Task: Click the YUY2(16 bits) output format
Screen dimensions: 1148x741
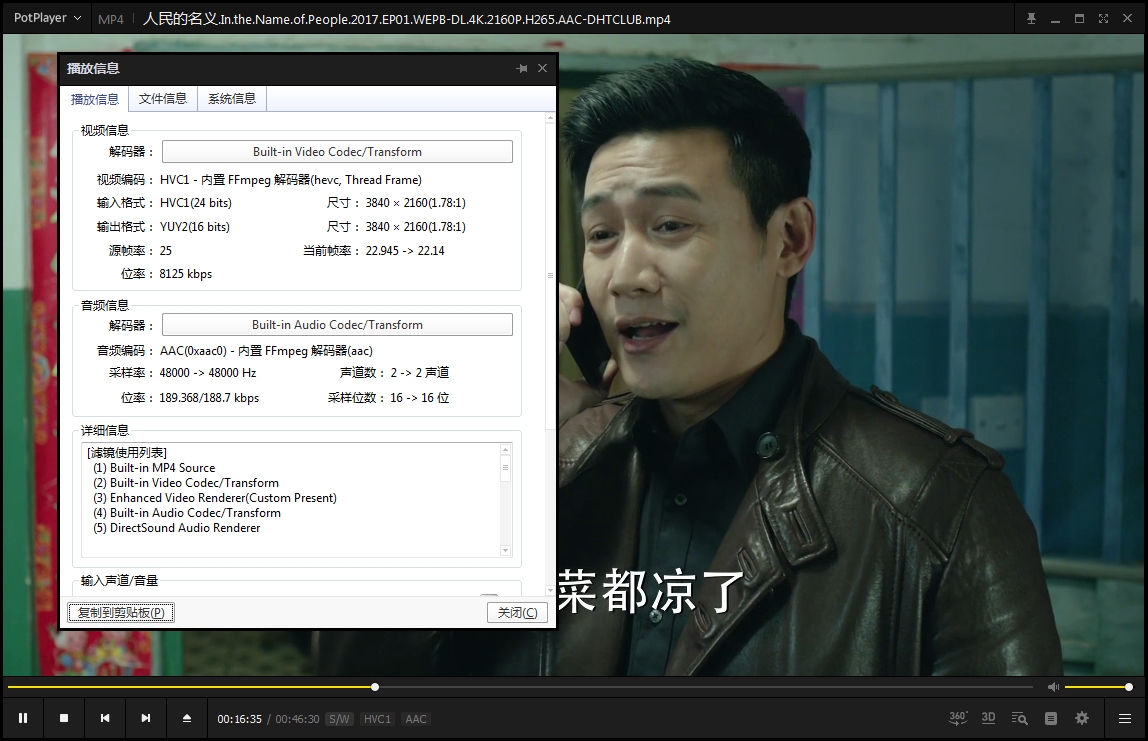Action: [195, 227]
